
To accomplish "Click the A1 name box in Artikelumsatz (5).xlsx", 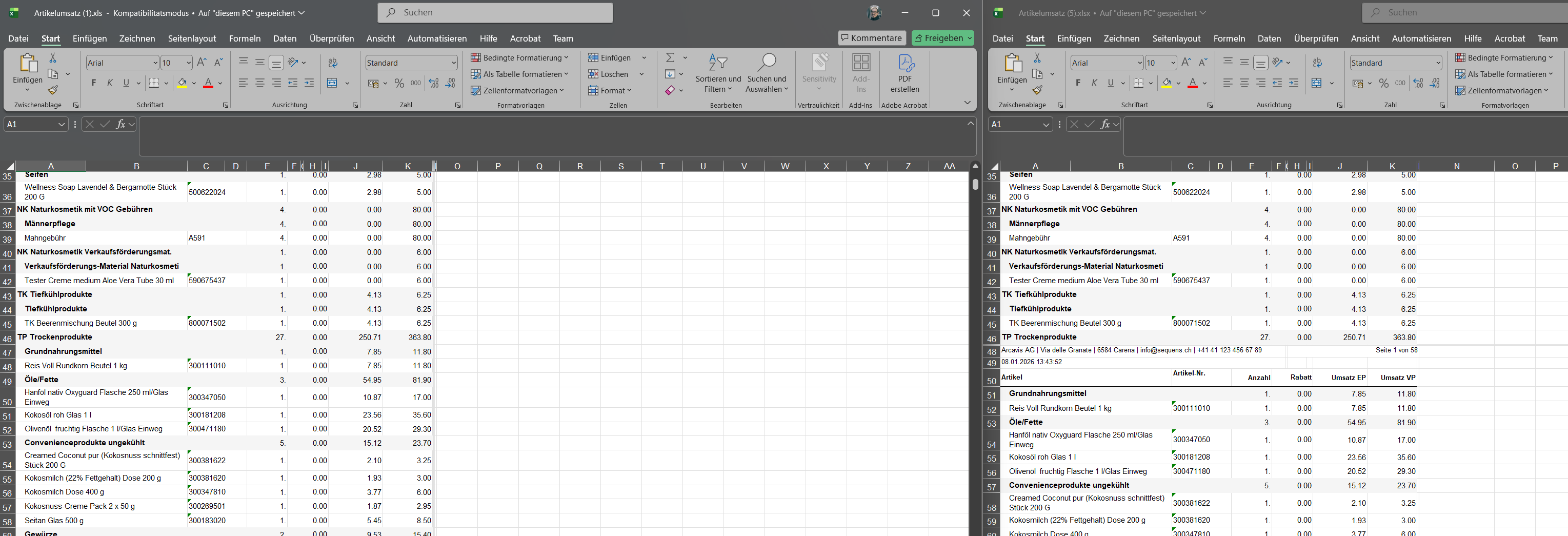I will point(1014,124).
